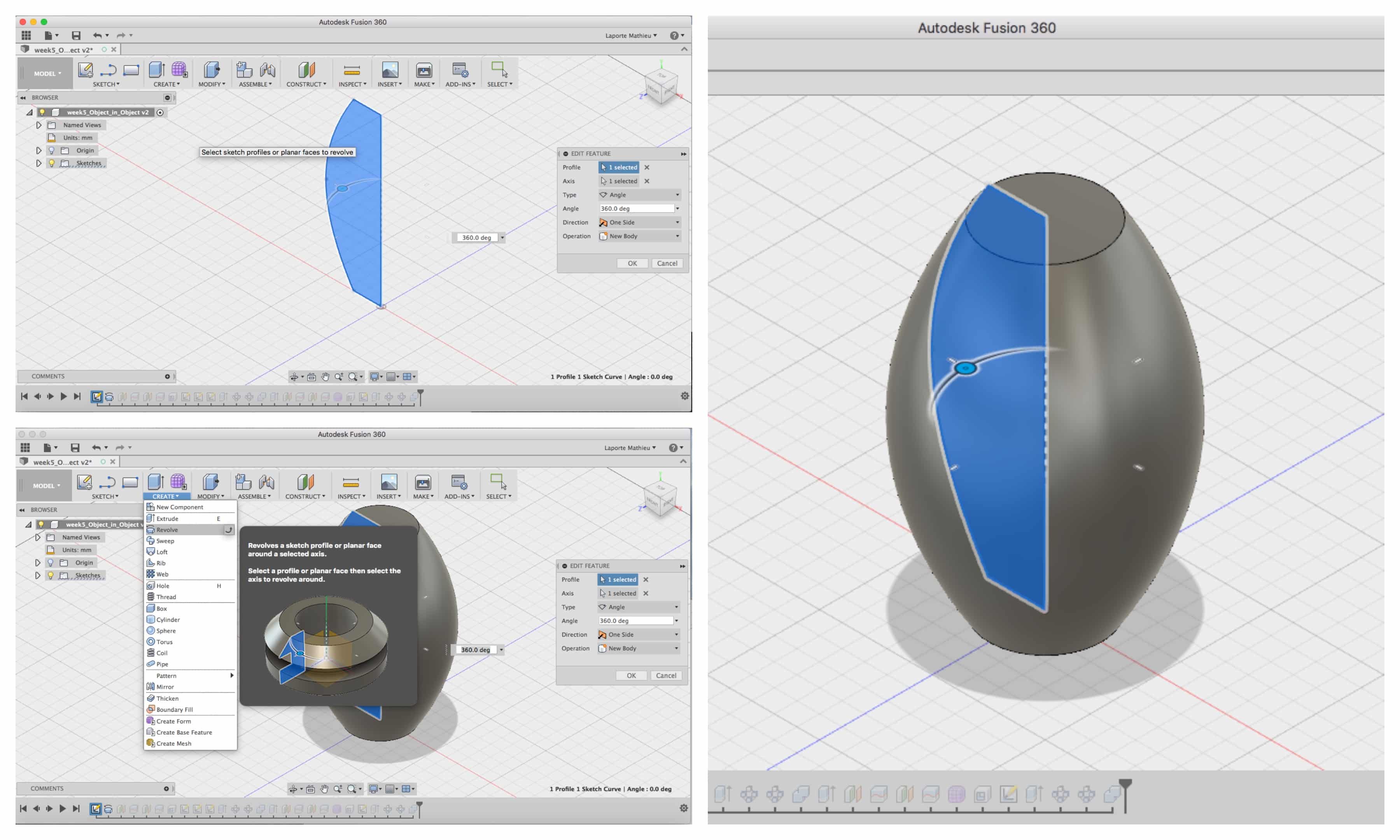The width and height of the screenshot is (1400, 840).
Task: Click Add-Ins scripts icon in top window
Action: click(x=460, y=70)
